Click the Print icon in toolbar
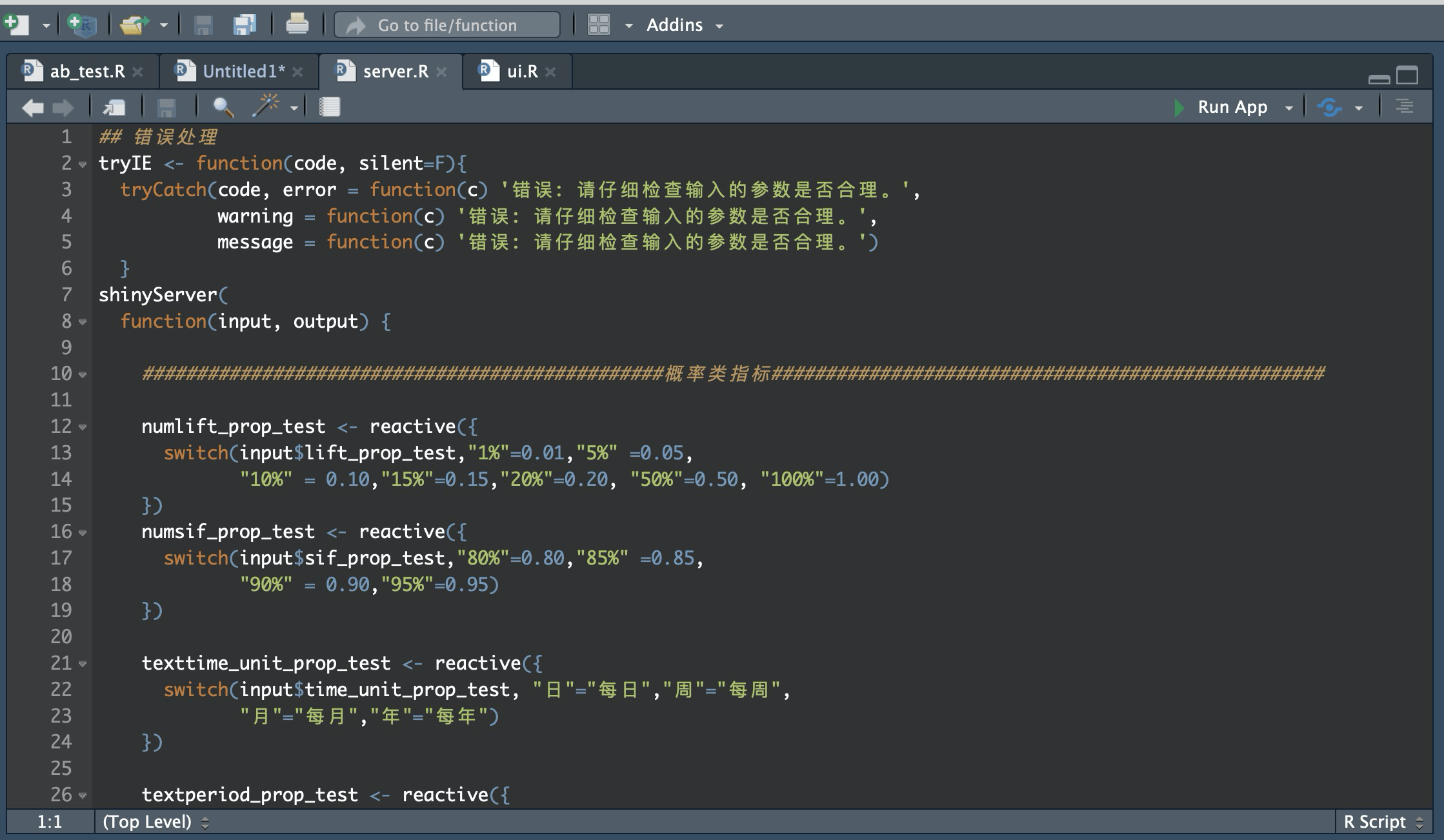This screenshot has height=840, width=1444. pos(297,25)
